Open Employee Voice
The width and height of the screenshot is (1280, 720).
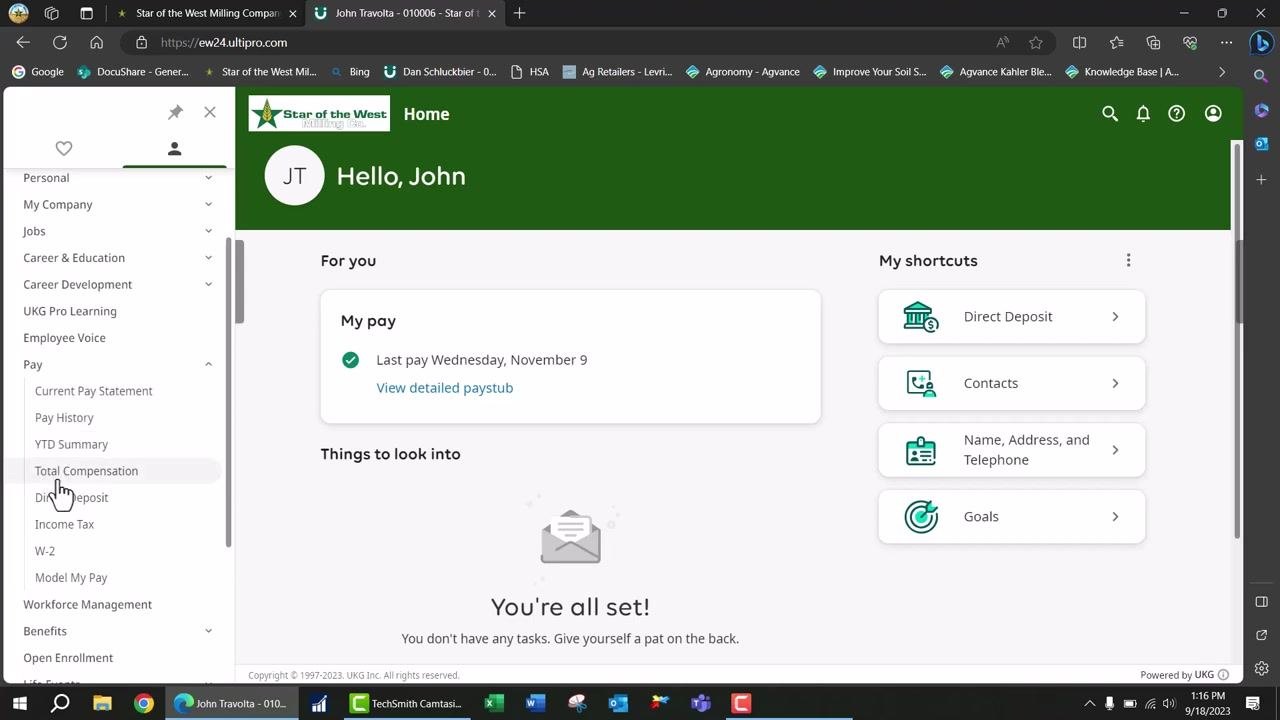64,338
